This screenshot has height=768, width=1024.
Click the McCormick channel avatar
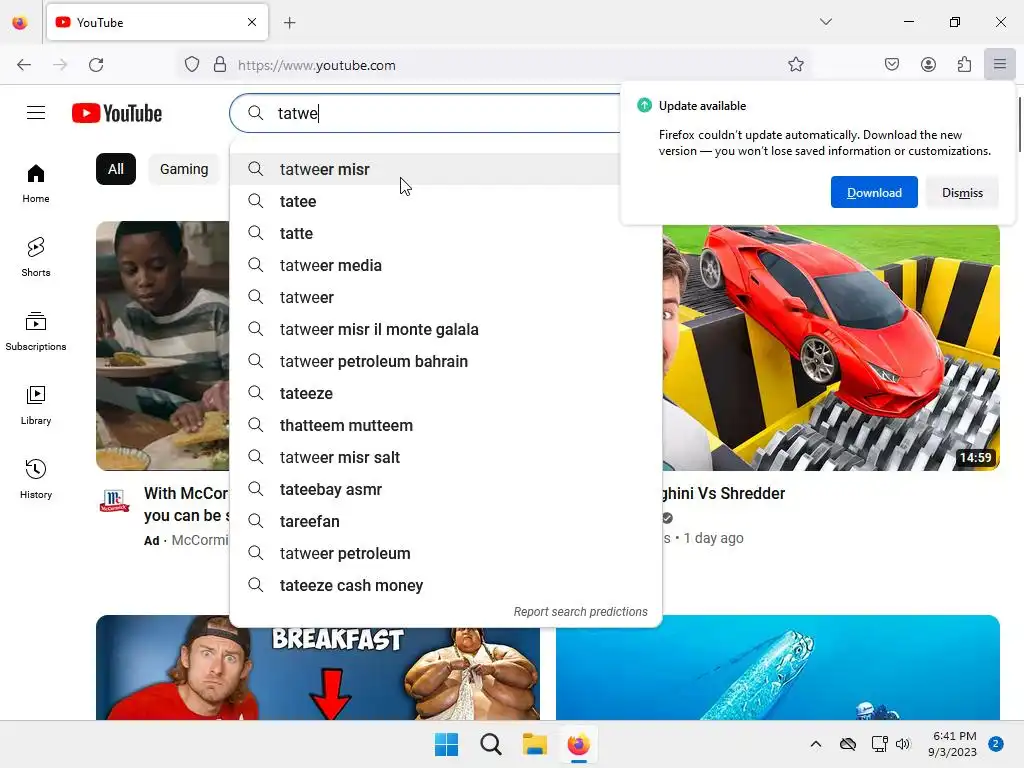[114, 502]
